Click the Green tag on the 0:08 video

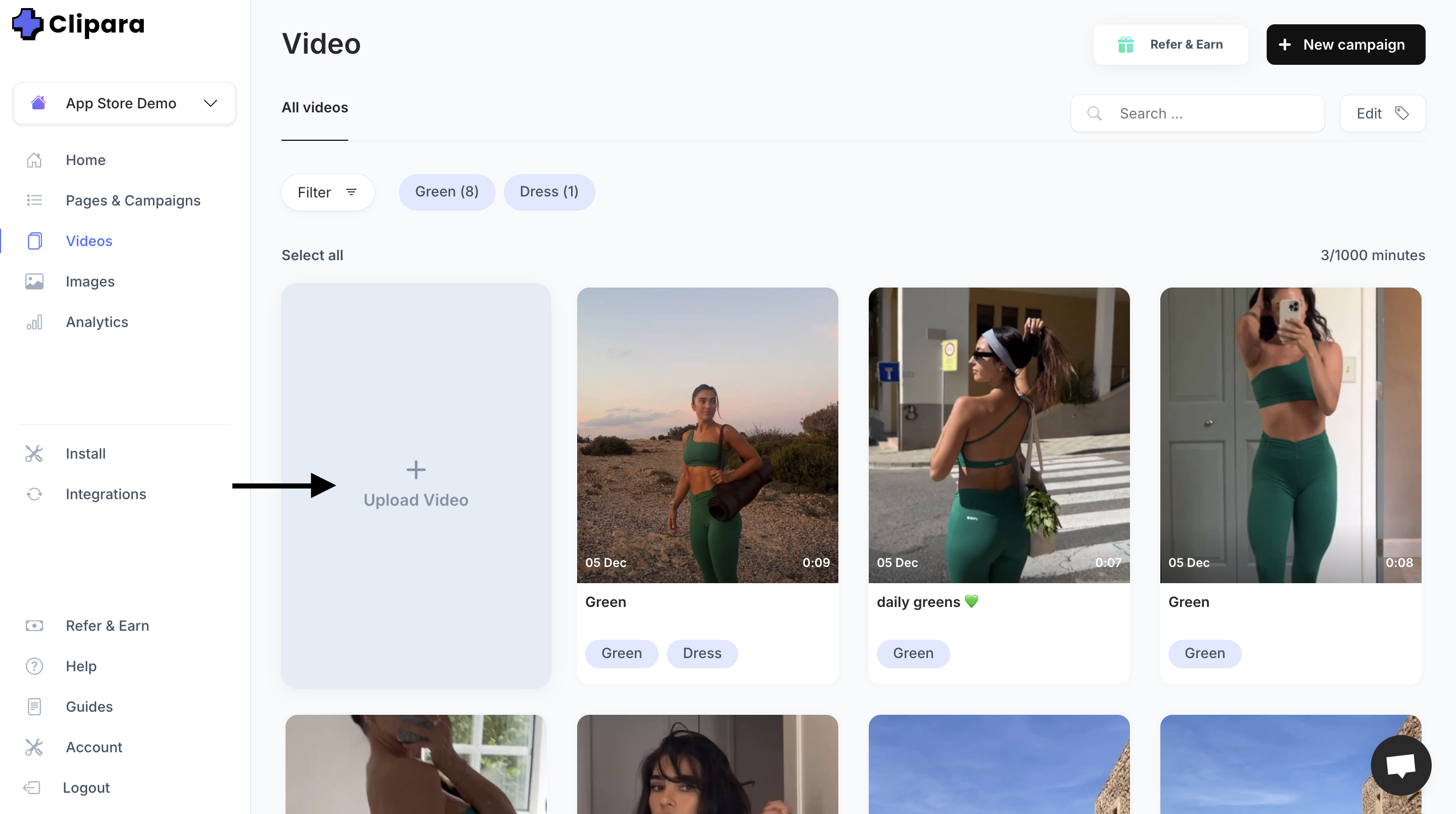coord(1204,654)
